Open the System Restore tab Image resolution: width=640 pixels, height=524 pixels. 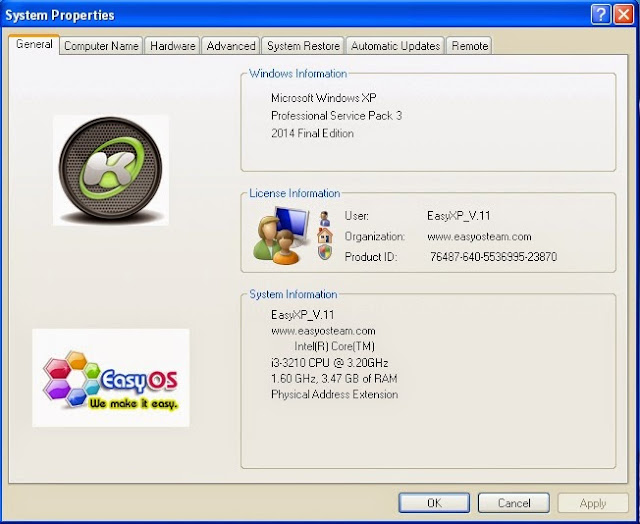303,46
